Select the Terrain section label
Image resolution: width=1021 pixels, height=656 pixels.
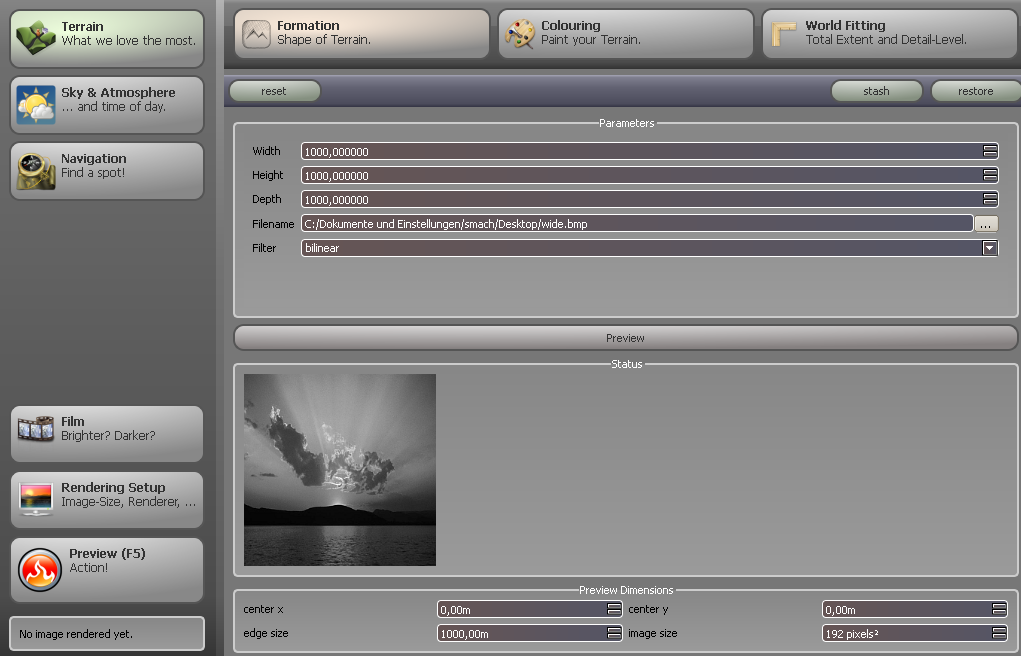point(82,27)
